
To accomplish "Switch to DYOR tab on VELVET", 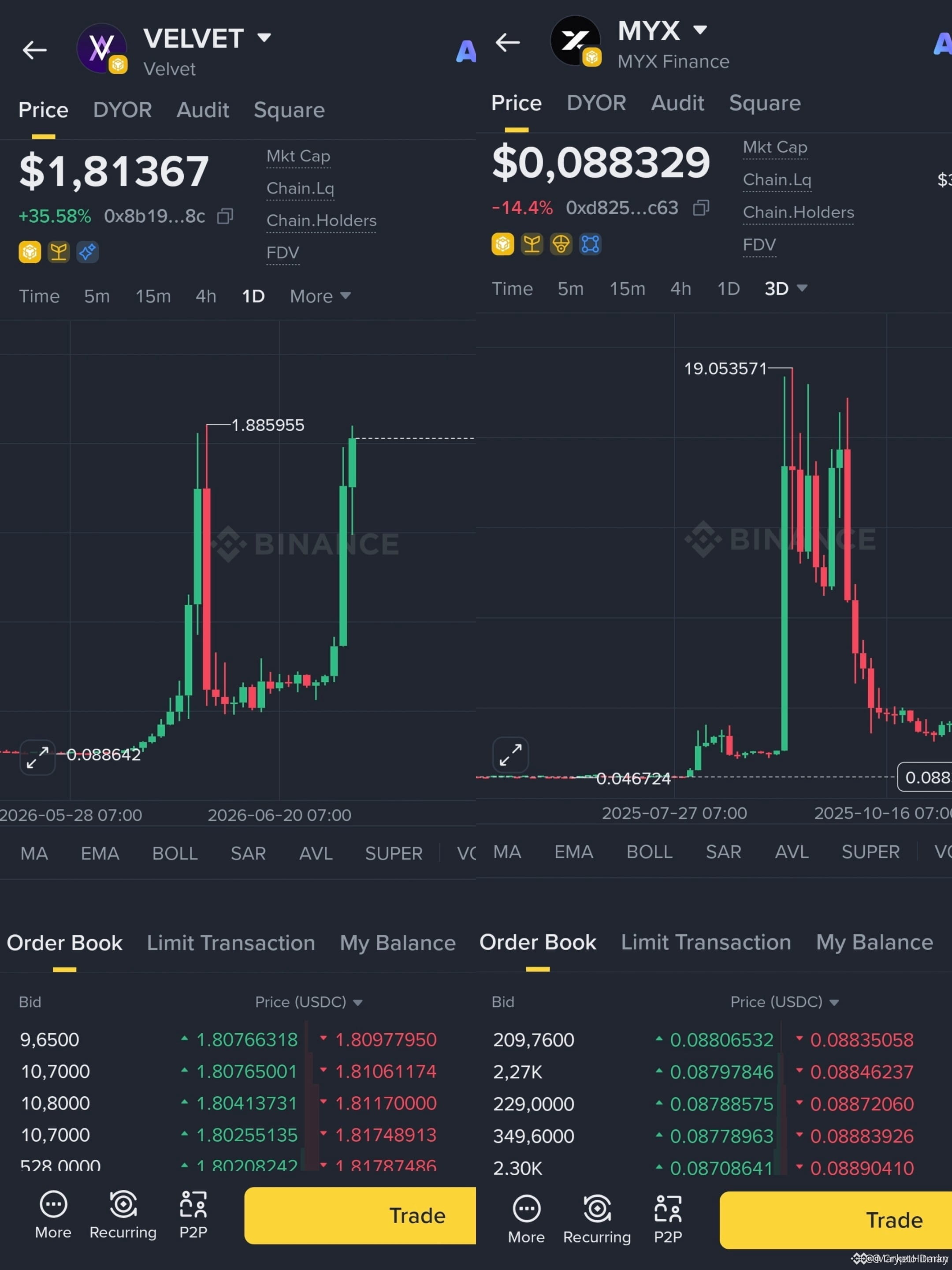I will 122,110.
